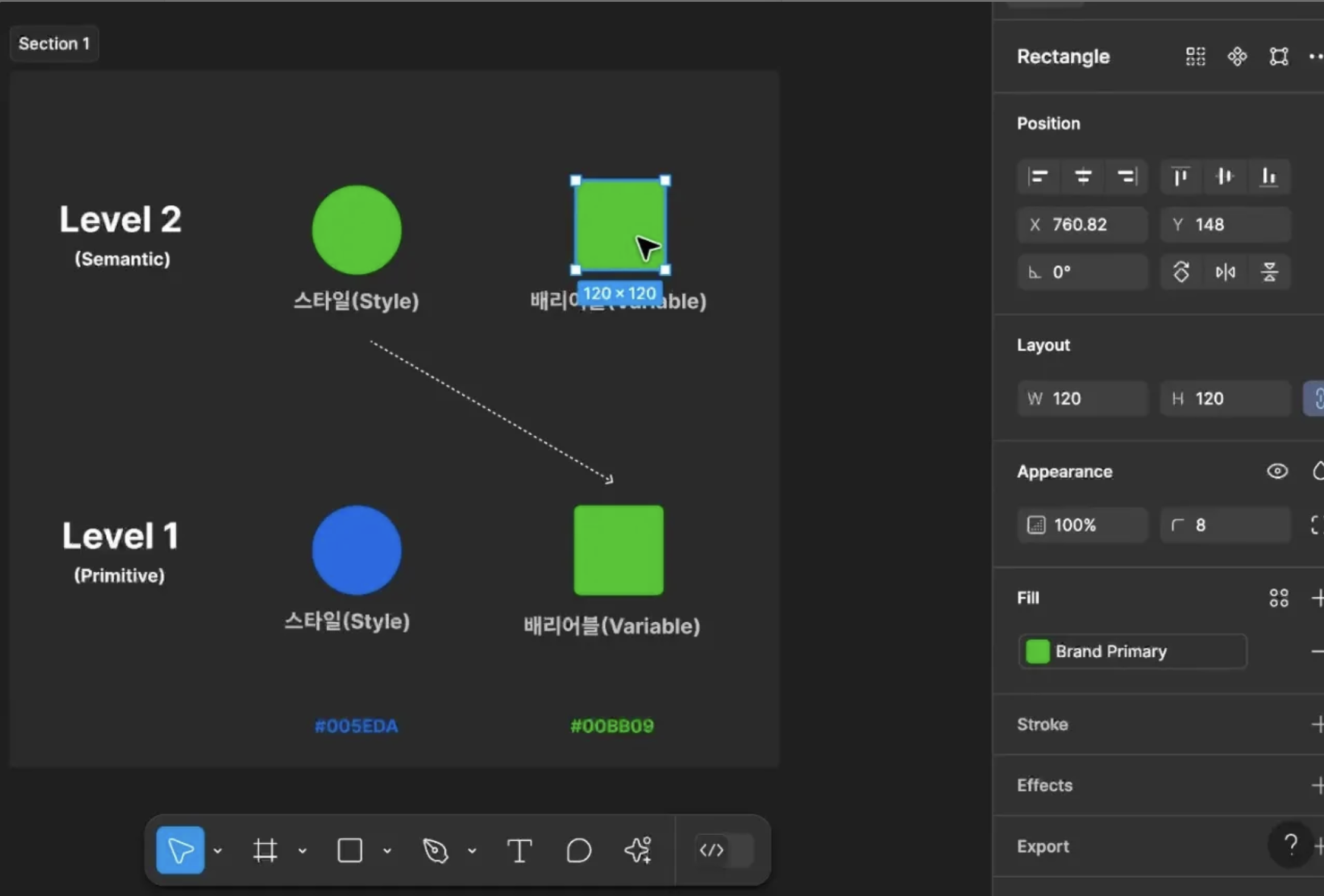The height and width of the screenshot is (896, 1324).
Task: Click the Section 1 label
Action: click(x=54, y=44)
